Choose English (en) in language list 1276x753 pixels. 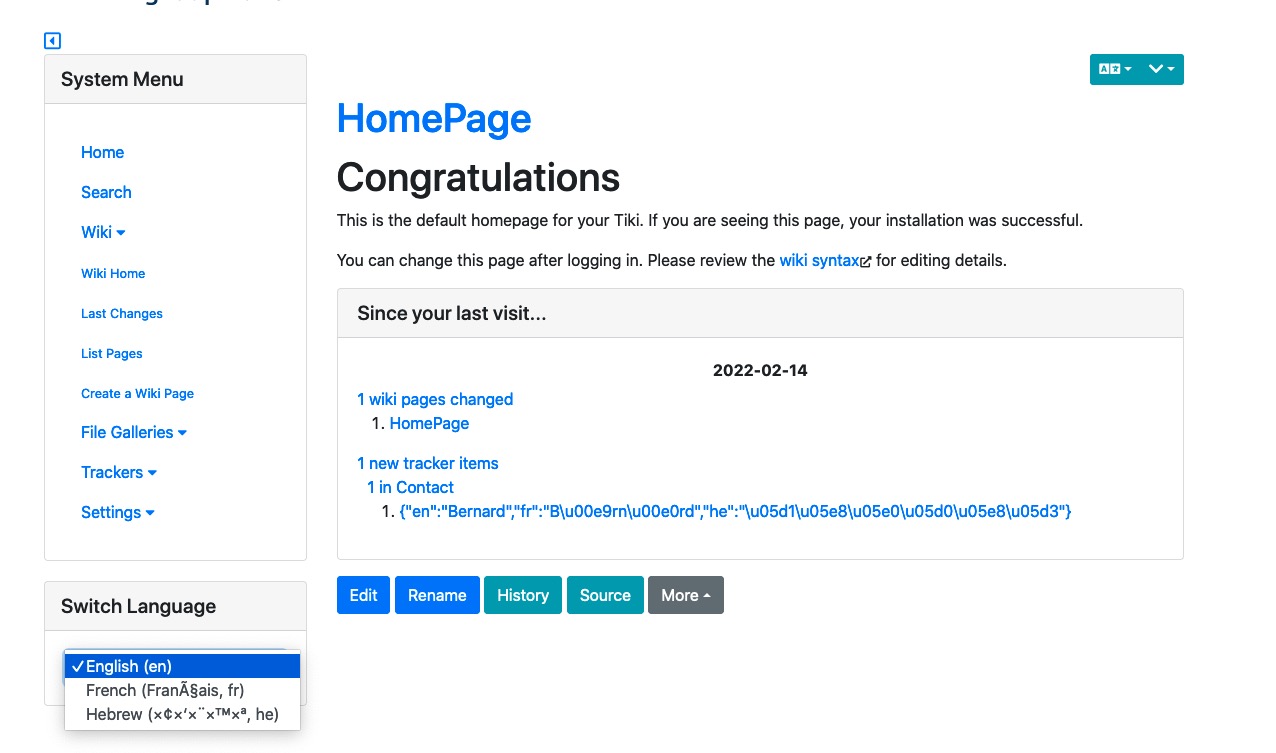pos(182,666)
